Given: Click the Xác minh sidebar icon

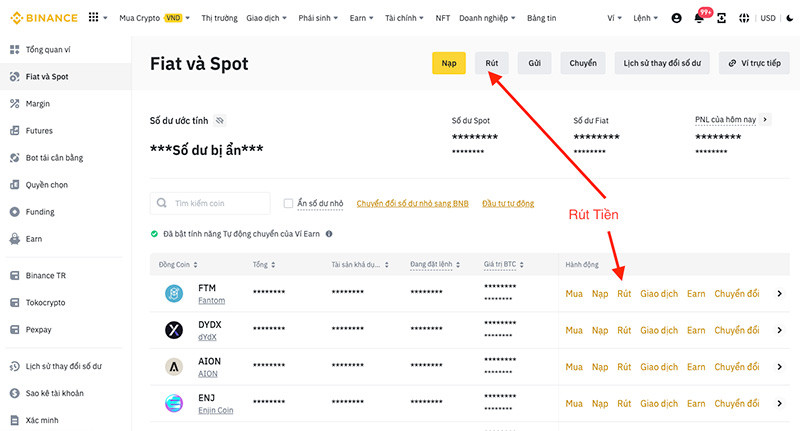Looking at the screenshot, I should tap(15, 420).
